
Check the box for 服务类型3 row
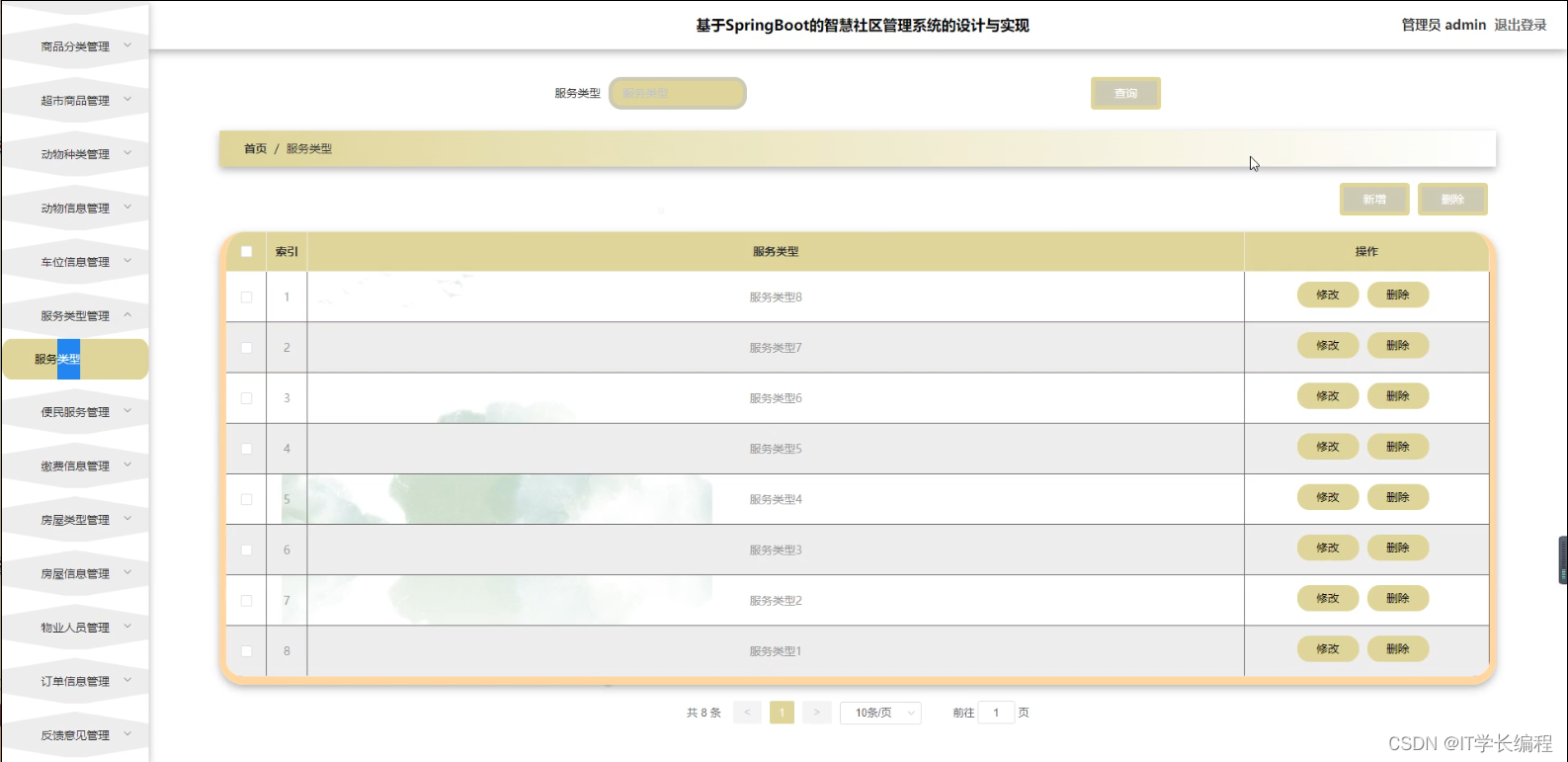[246, 550]
